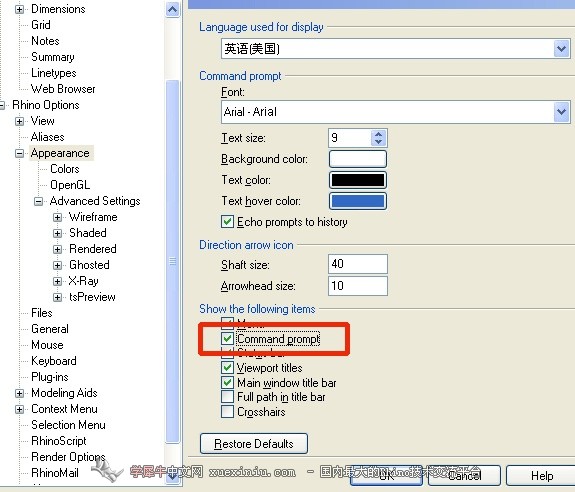Click the tree scrollbar up arrow
The image size is (575, 492).
pyautogui.click(x=173, y=9)
